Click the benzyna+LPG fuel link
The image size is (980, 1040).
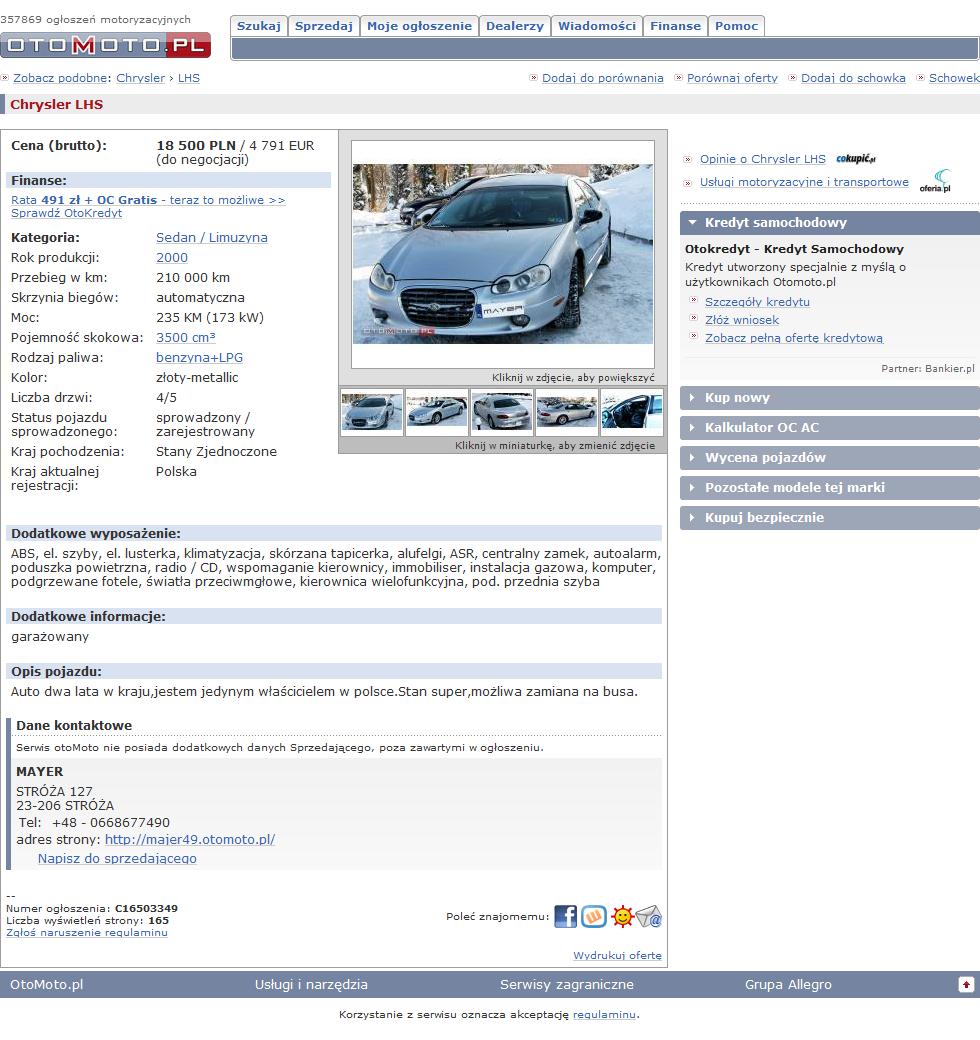199,358
